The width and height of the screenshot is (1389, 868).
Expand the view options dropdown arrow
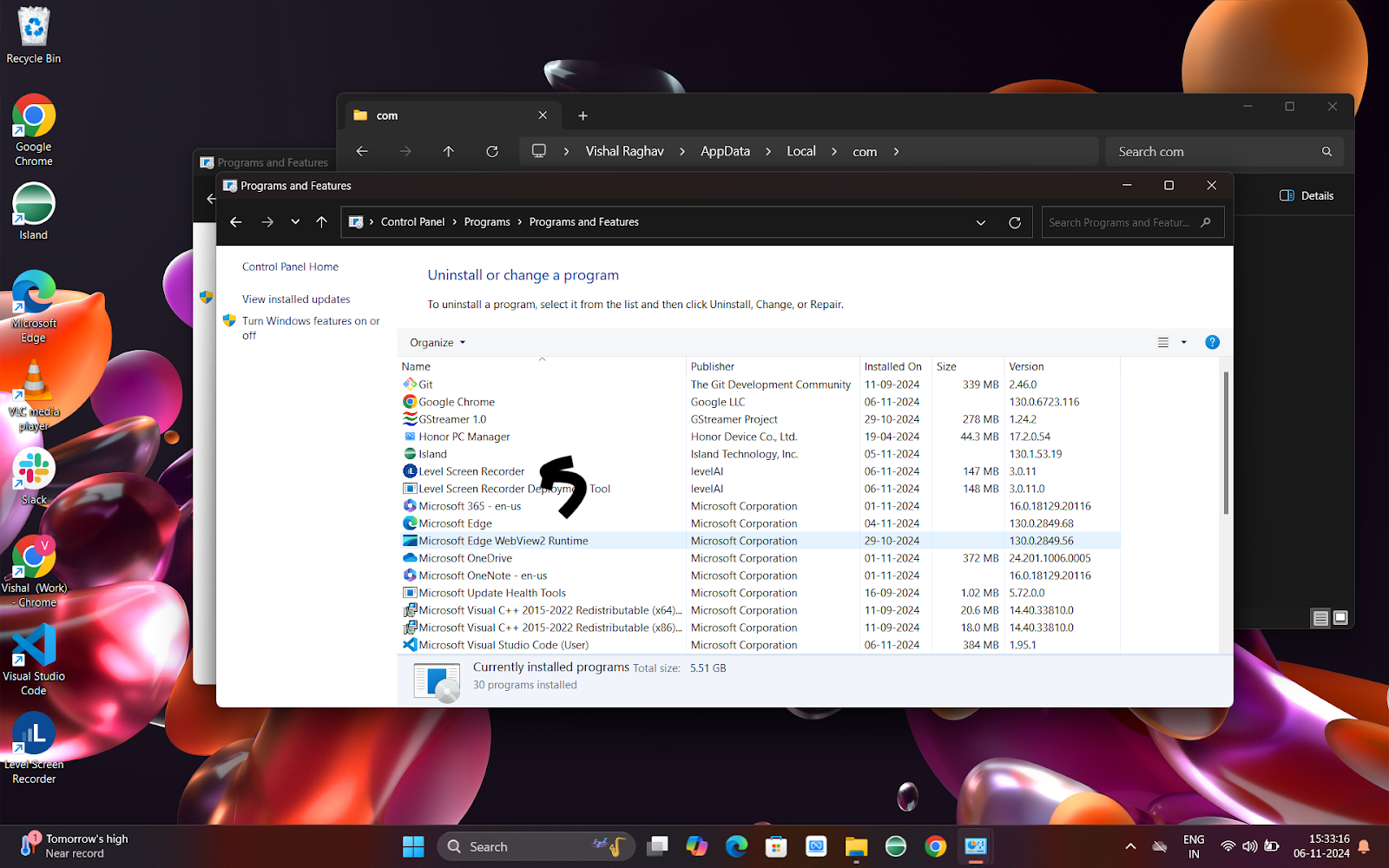click(x=1183, y=342)
